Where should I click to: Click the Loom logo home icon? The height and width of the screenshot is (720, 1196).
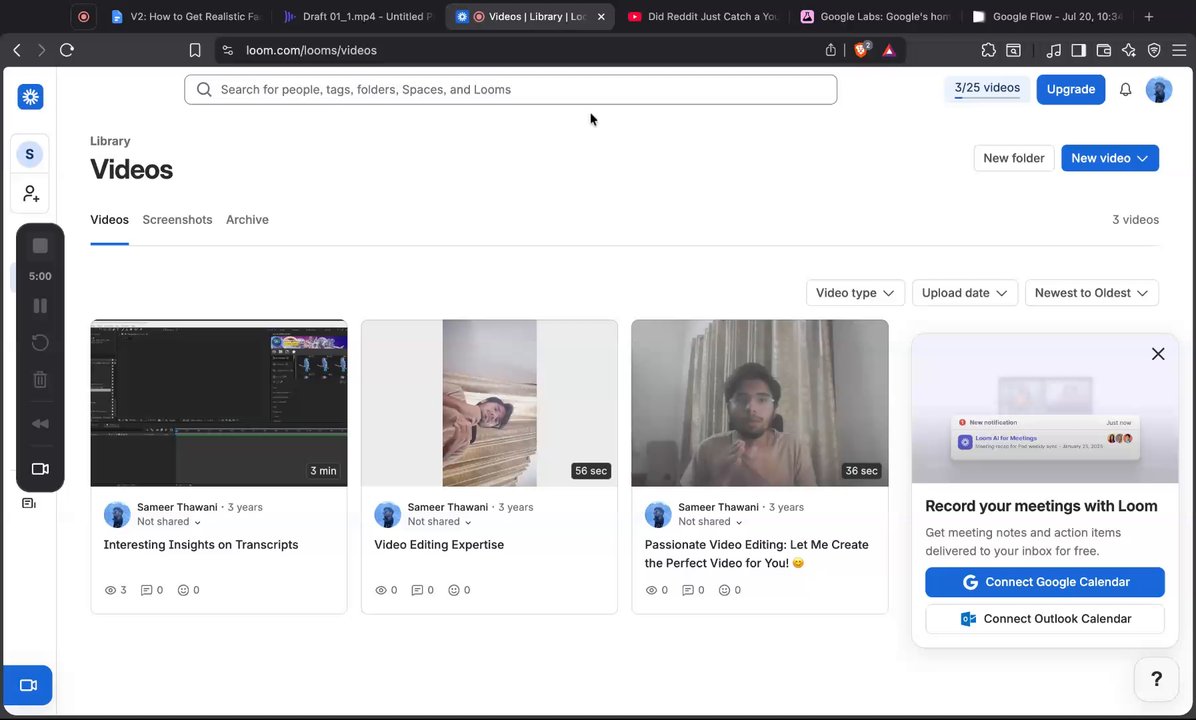[x=31, y=97]
